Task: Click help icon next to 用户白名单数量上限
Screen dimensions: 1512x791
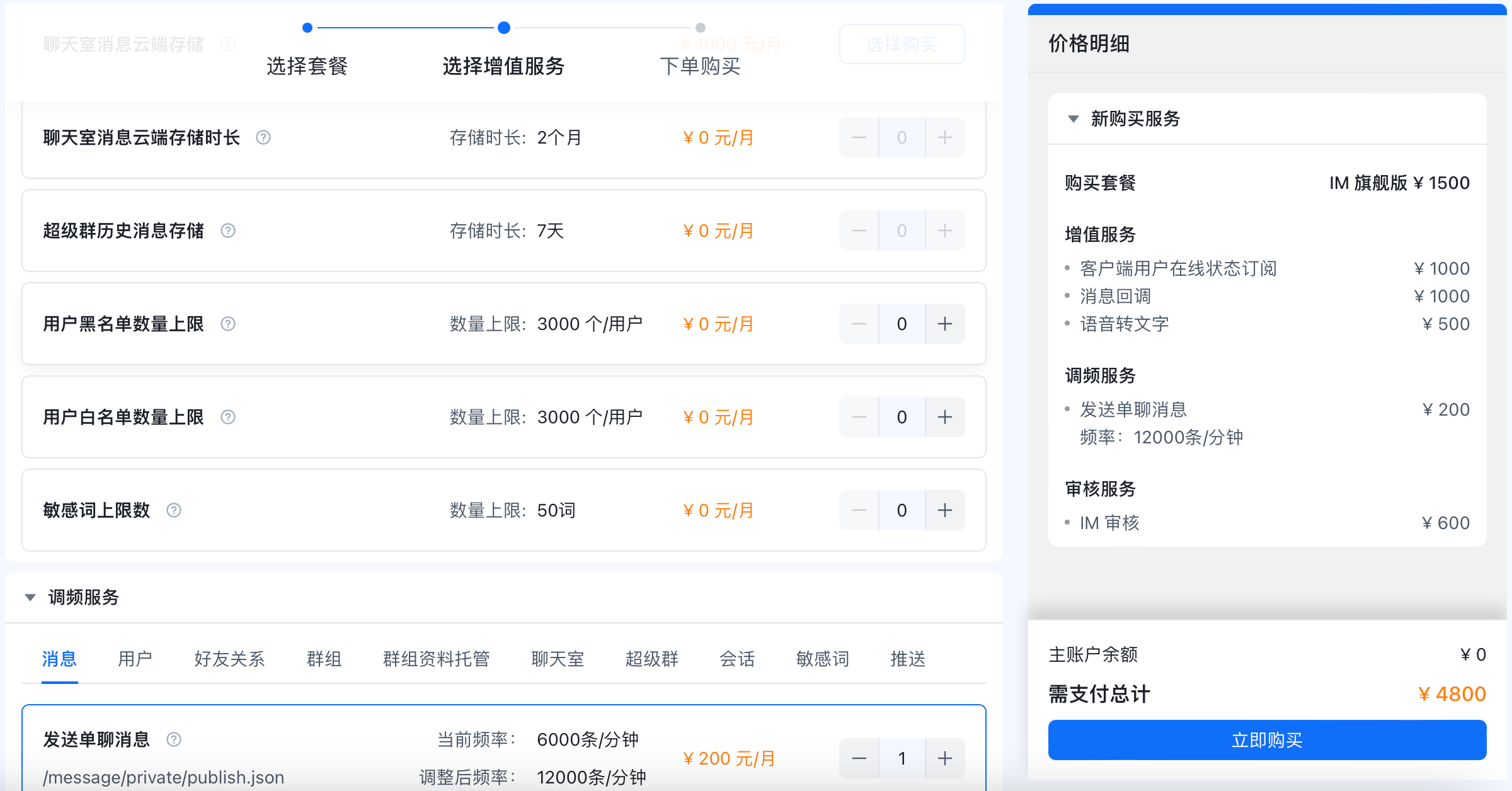Action: click(x=228, y=417)
